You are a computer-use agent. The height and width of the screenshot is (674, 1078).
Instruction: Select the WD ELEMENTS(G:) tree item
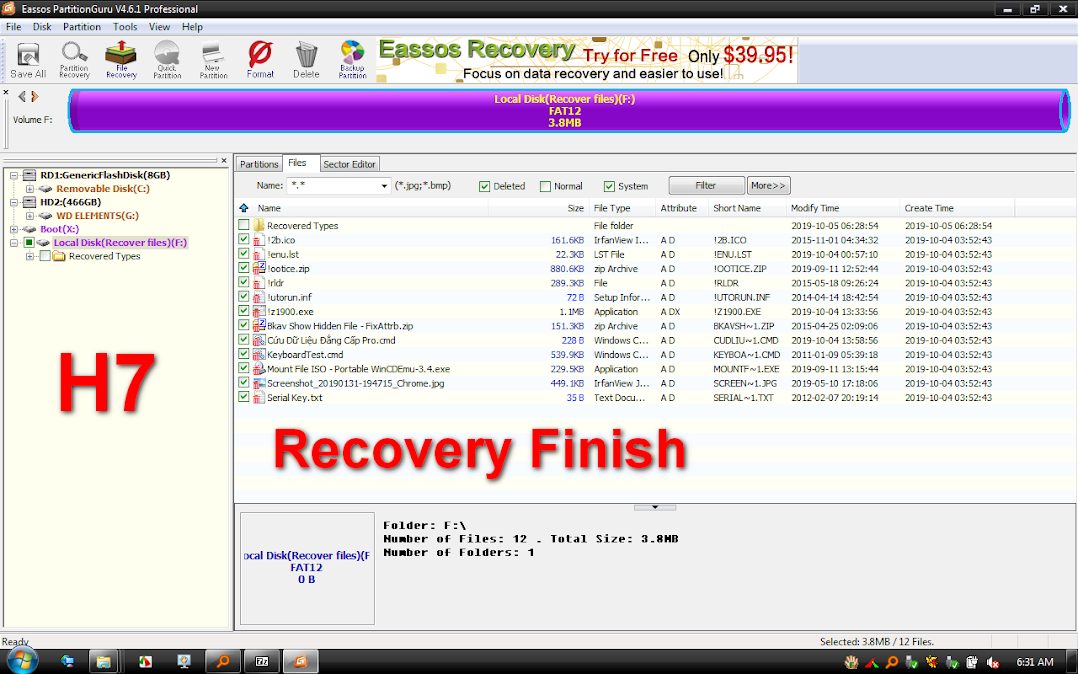point(97,216)
